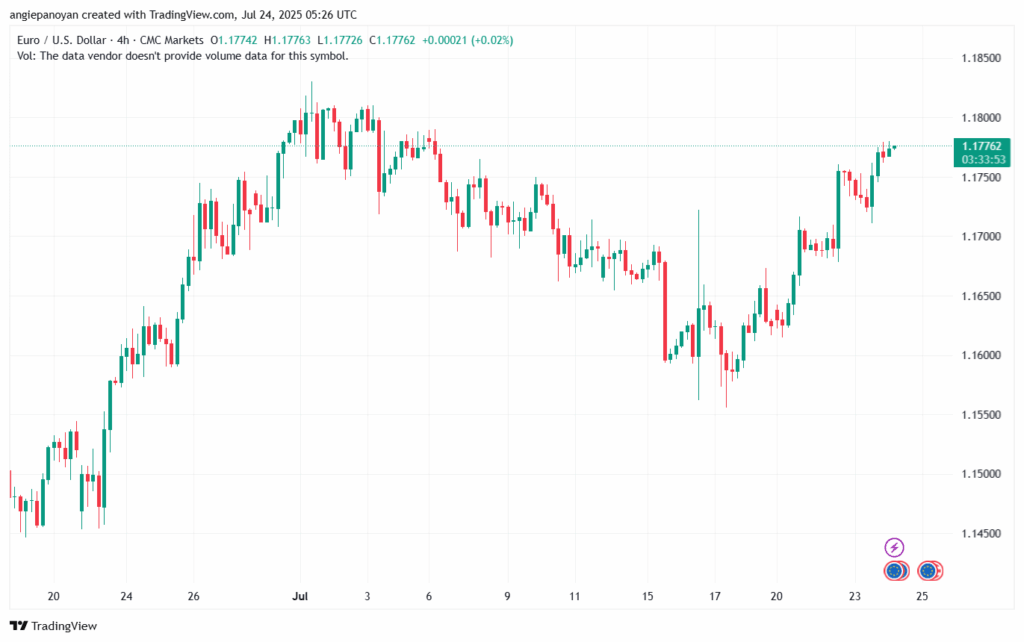Screen dimensions: 1024x642
Task: Click the CMC Markets source label
Action: coord(171,40)
